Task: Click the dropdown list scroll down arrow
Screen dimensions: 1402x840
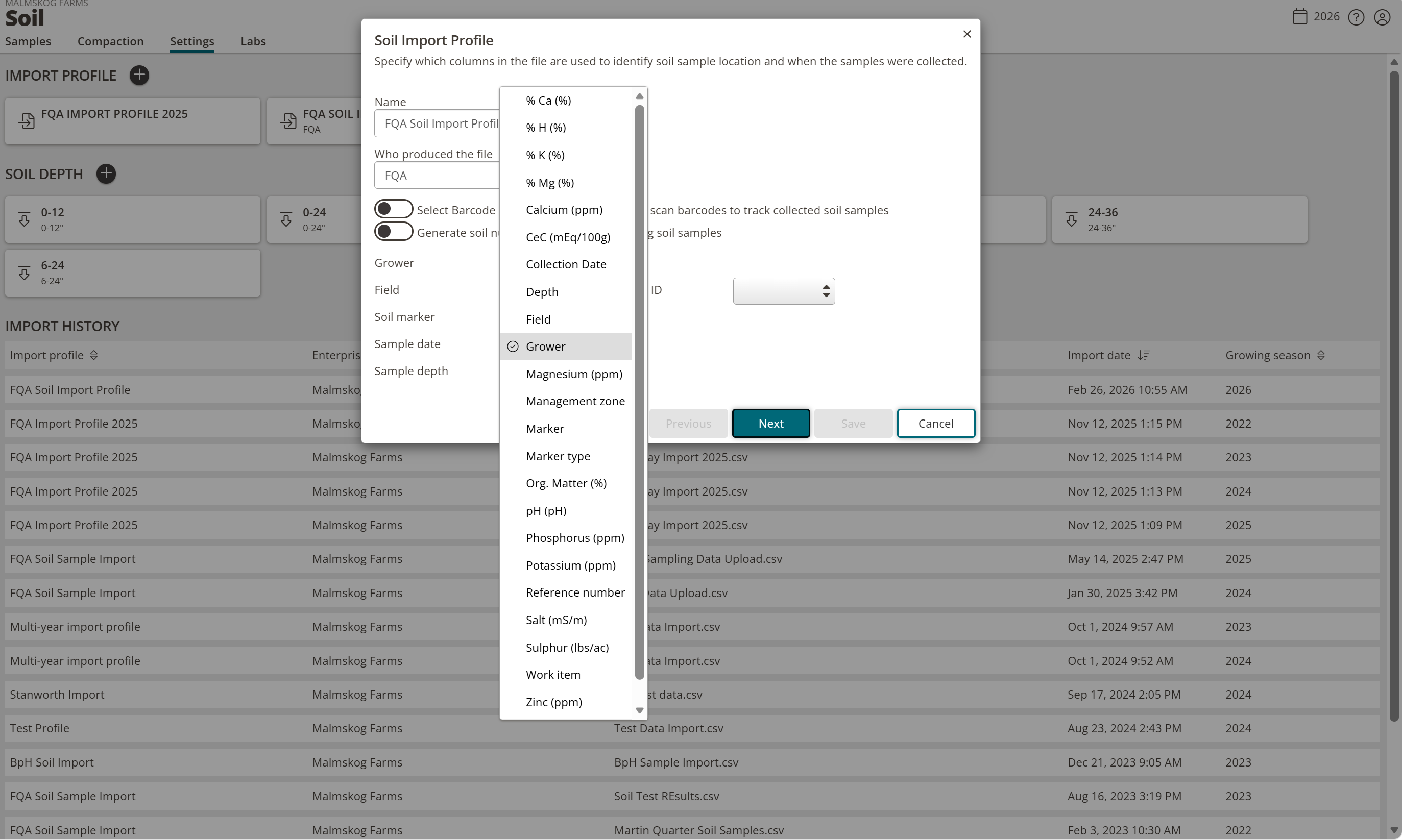Action: pos(639,710)
